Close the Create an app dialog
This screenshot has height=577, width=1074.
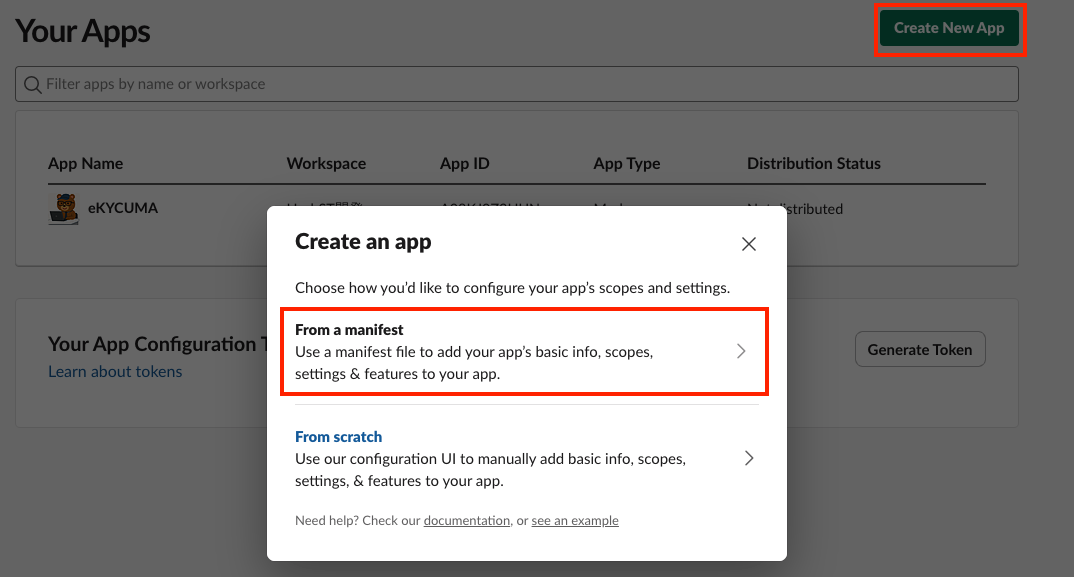[749, 244]
